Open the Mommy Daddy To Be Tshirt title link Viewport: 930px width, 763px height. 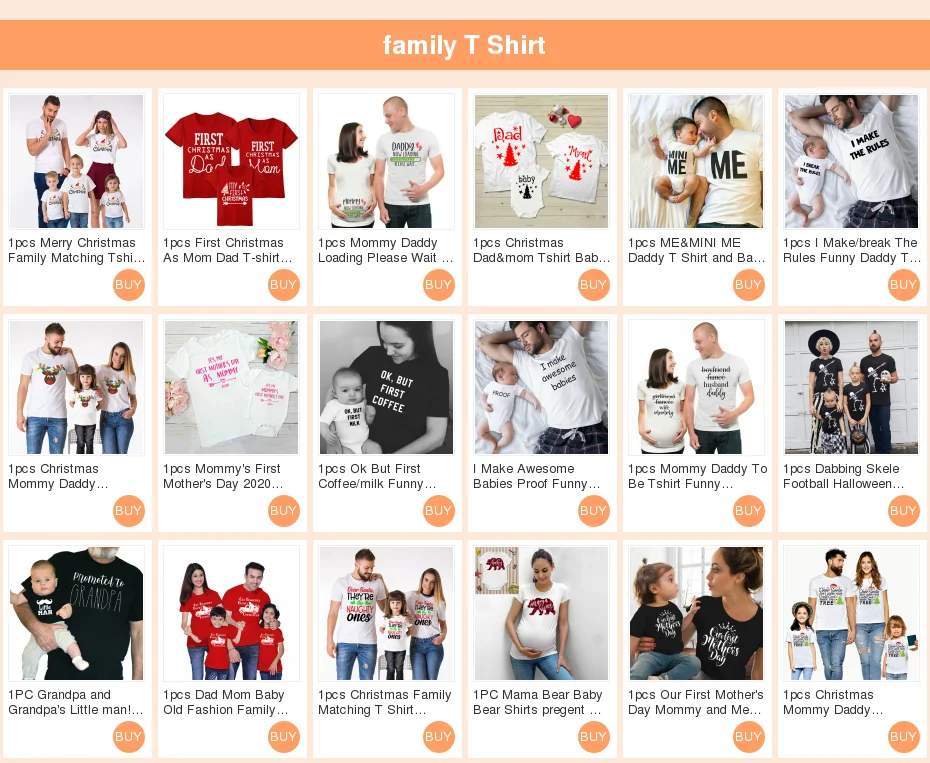click(698, 476)
